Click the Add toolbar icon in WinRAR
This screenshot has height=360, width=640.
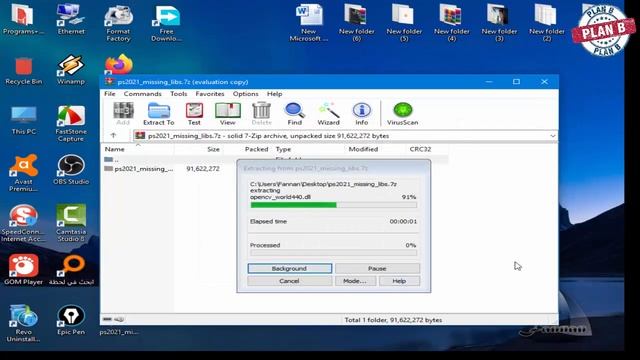click(x=123, y=113)
